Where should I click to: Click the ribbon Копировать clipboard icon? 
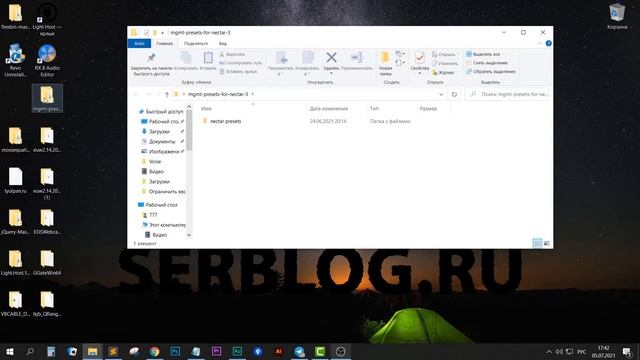(186, 58)
